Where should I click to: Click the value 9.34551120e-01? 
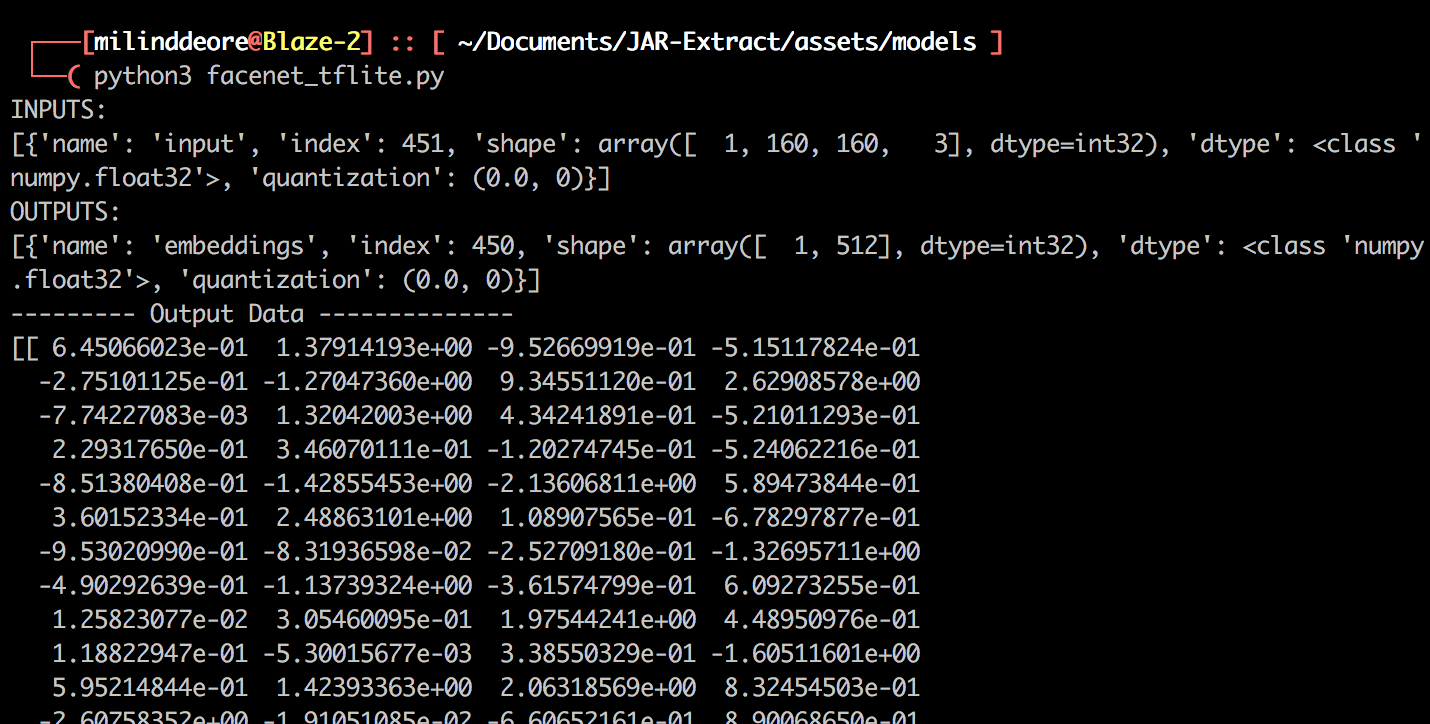point(598,382)
